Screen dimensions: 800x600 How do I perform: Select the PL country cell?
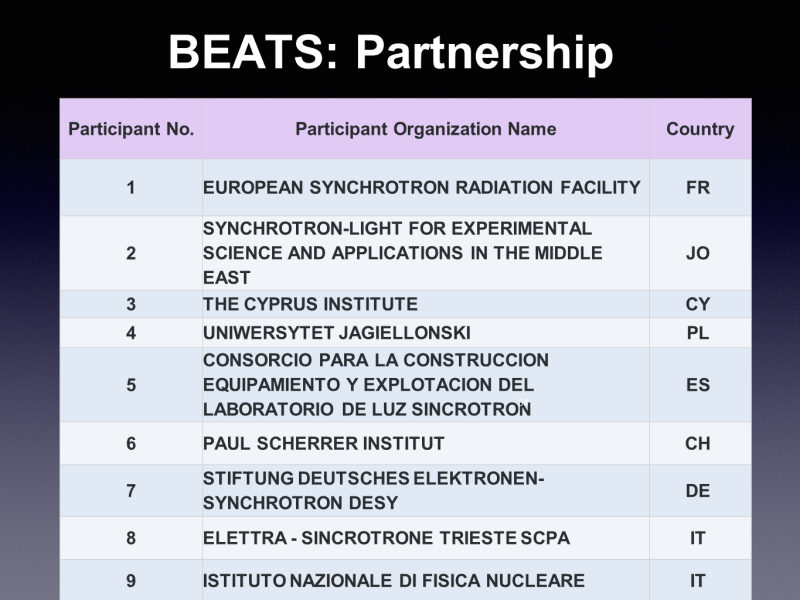(x=698, y=333)
